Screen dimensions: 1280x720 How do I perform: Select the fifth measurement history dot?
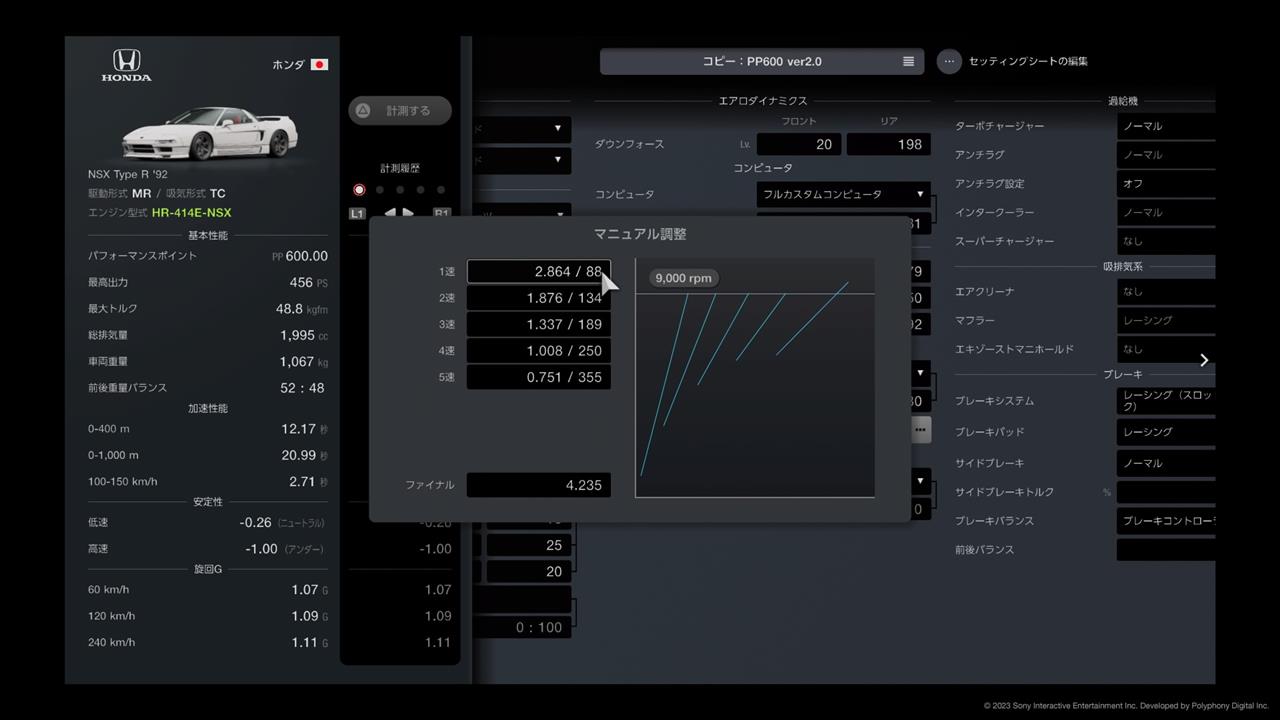pyautogui.click(x=441, y=189)
